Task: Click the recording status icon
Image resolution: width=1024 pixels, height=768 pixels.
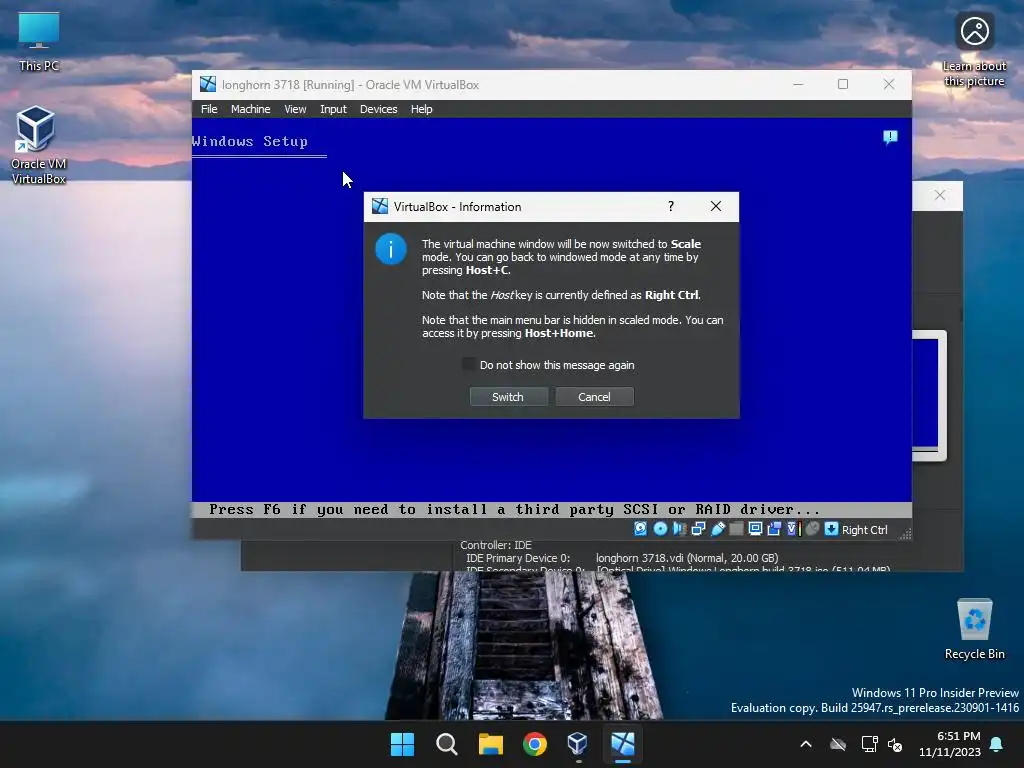Action: pos(775,529)
